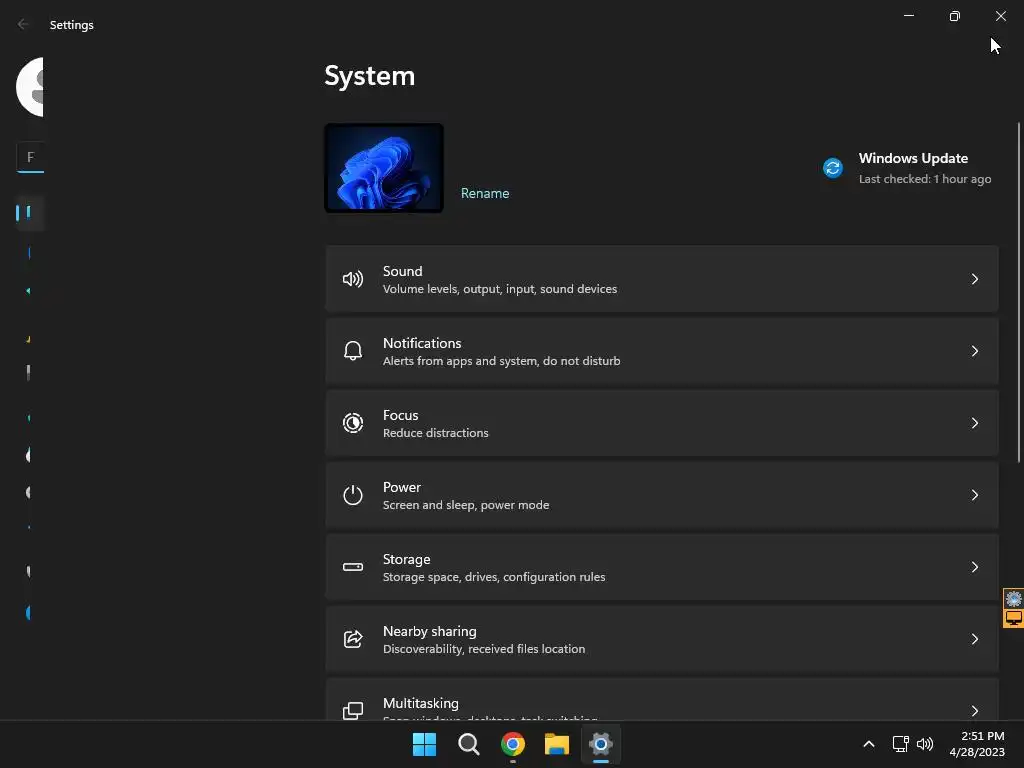Click the settings search field
Screen dimensions: 1024x768
tap(30, 157)
